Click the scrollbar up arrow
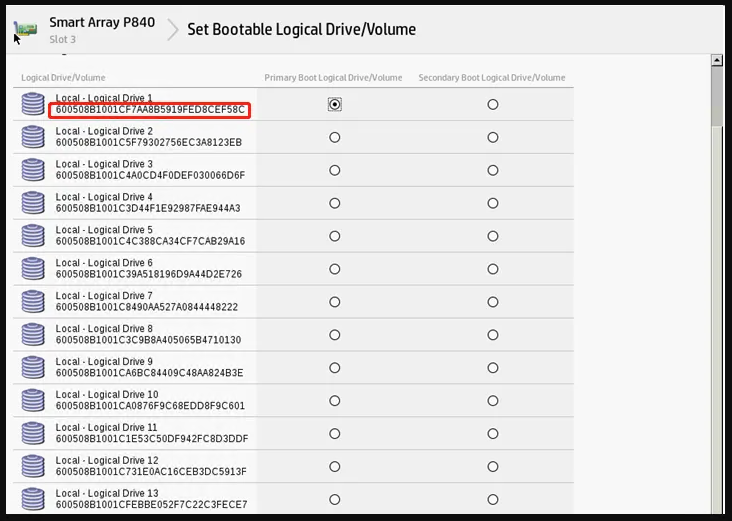Viewport: 732px width, 521px height. [x=717, y=60]
